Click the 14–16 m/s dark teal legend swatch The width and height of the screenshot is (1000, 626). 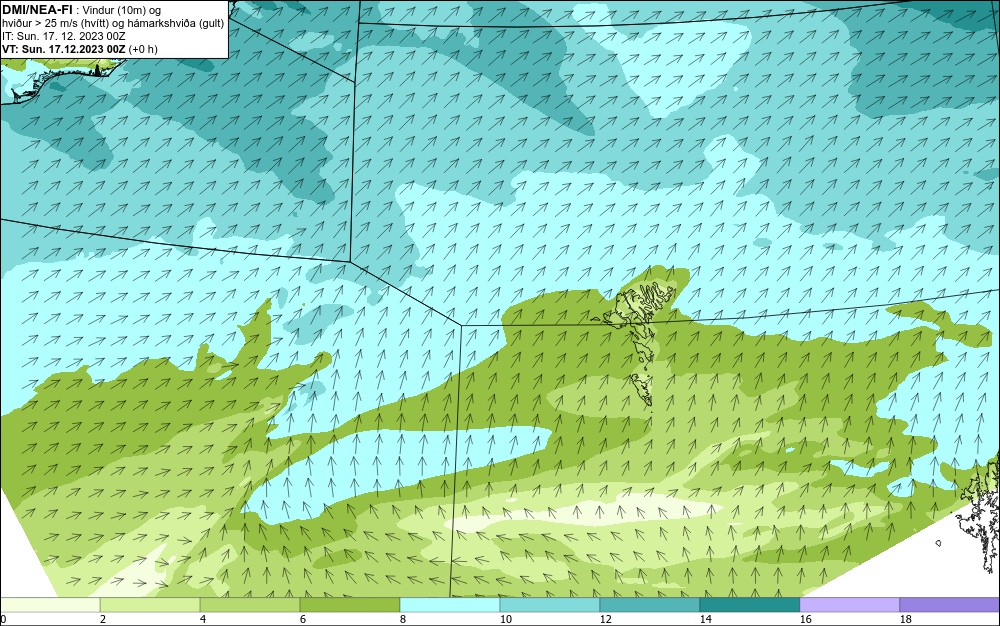749,604
